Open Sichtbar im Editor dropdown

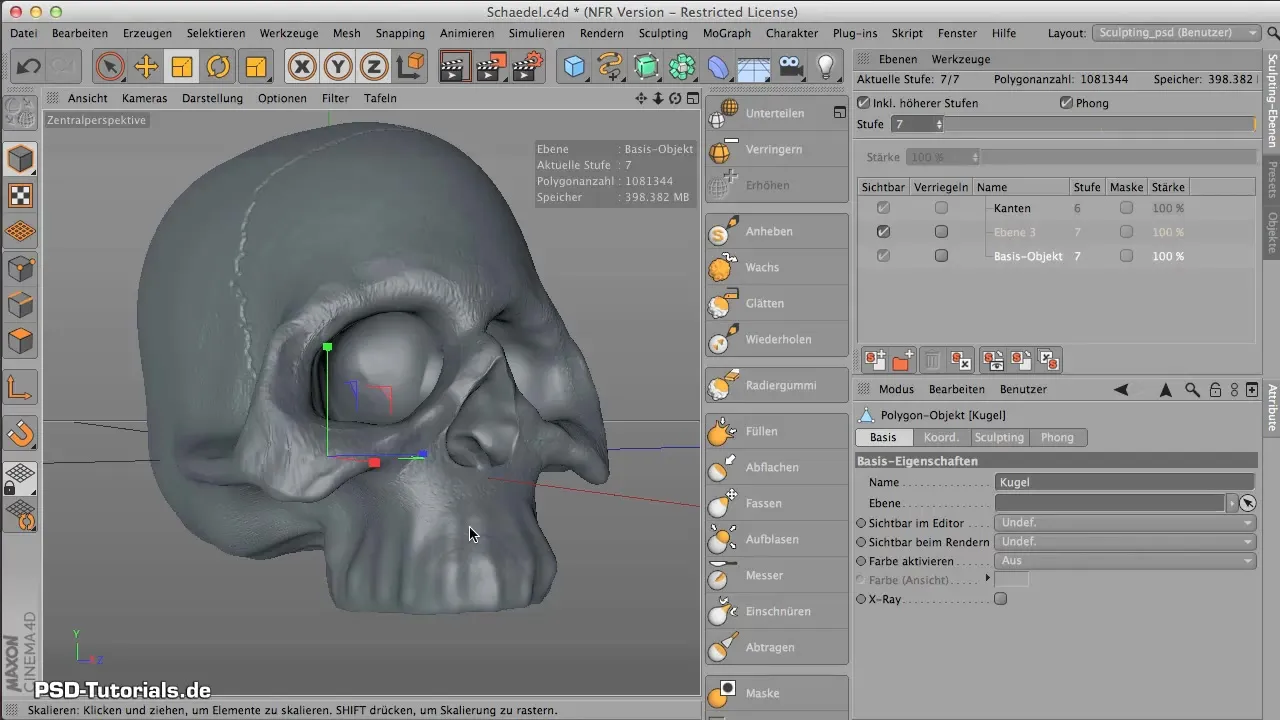pos(1125,523)
